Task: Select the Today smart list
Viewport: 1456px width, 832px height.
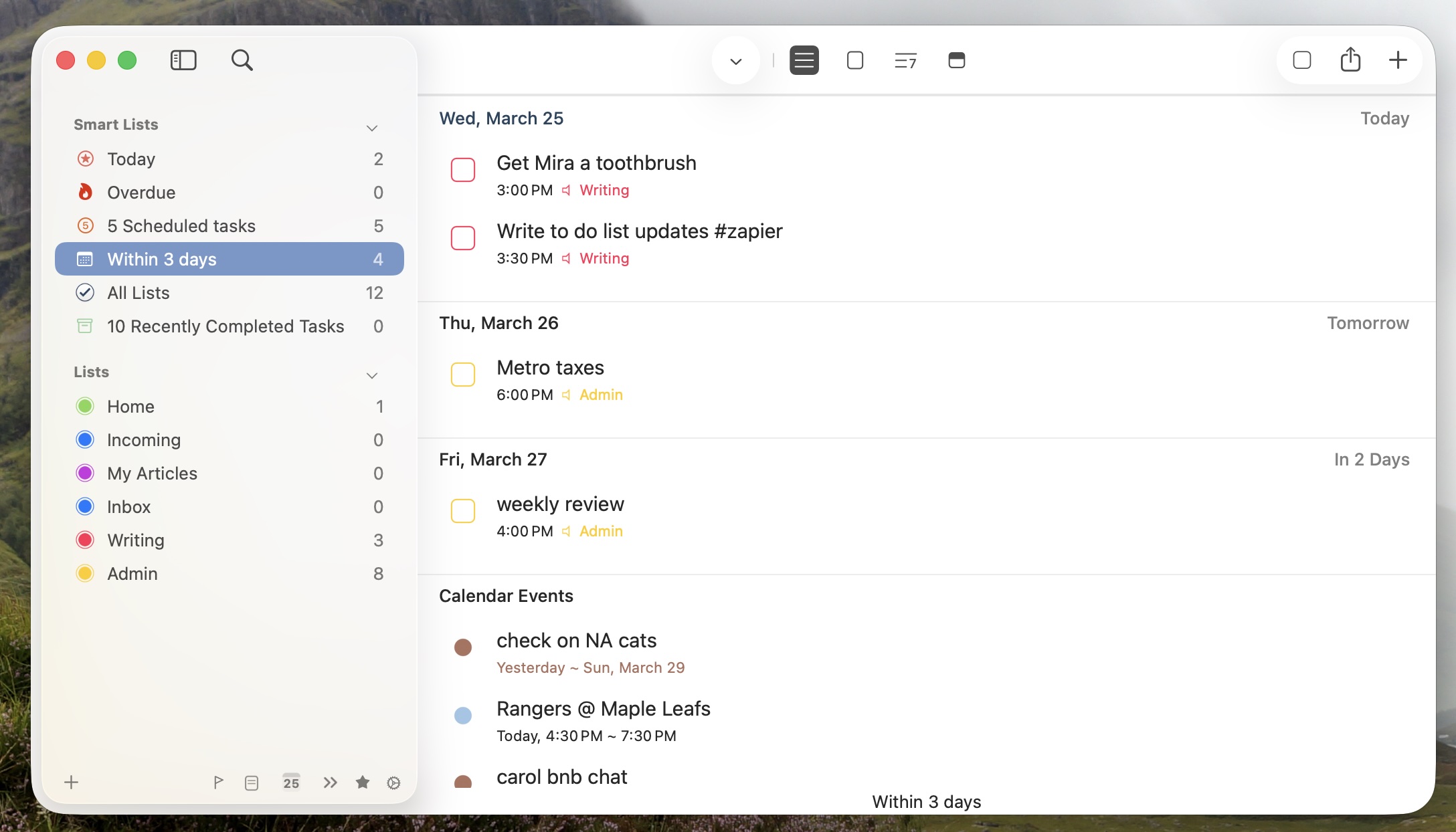Action: 132,159
